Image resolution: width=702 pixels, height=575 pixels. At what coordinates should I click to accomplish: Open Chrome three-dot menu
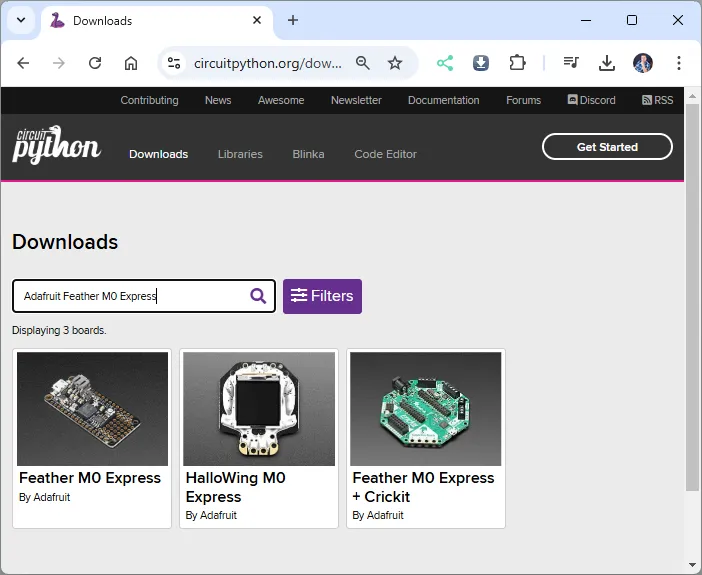[679, 63]
